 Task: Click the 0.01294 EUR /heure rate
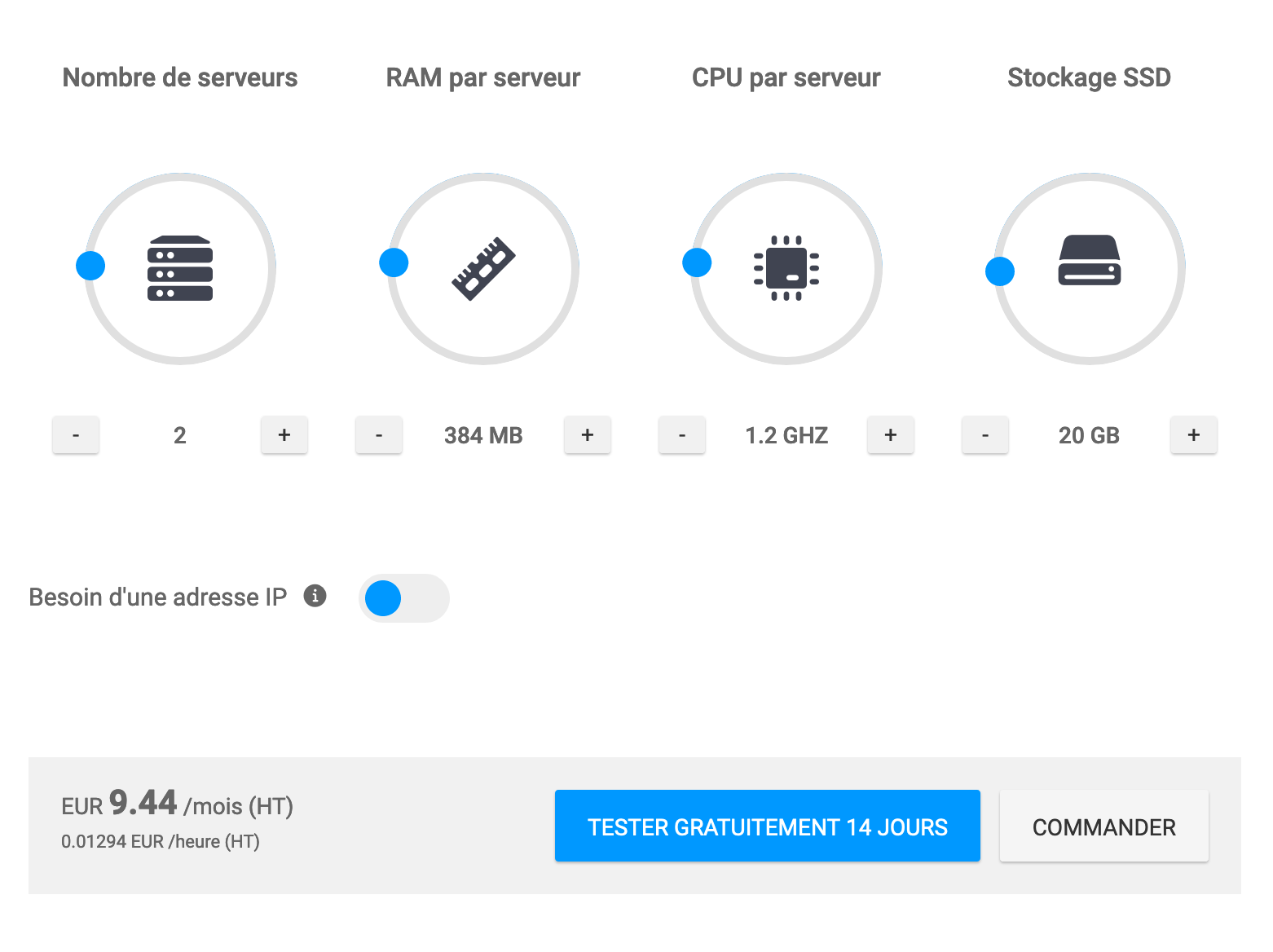(x=161, y=842)
